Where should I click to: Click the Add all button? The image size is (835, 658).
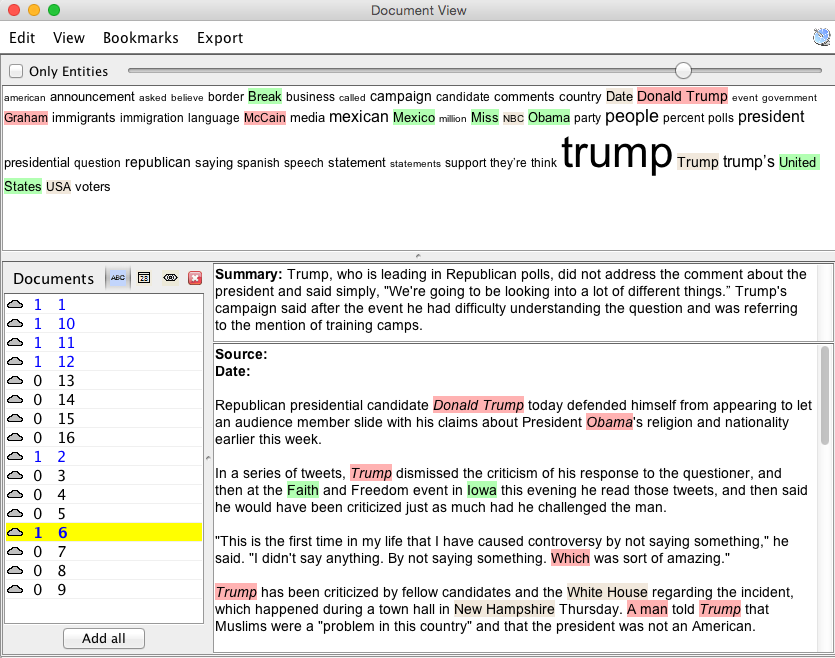click(x=104, y=638)
